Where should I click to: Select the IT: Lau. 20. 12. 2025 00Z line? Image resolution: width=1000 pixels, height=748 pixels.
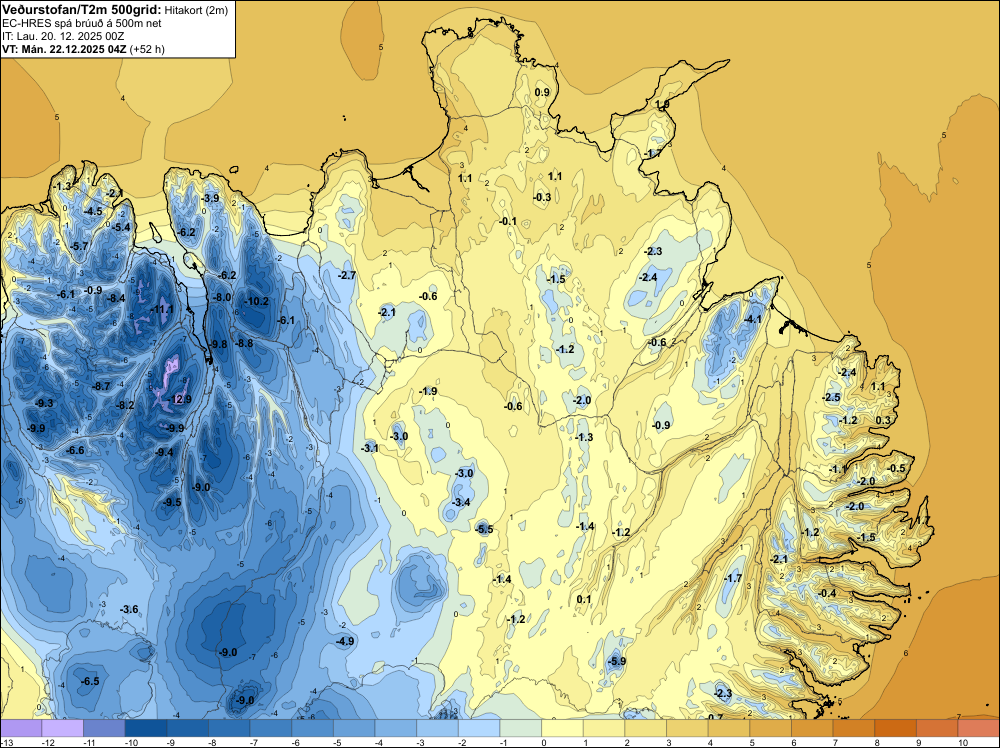63,36
